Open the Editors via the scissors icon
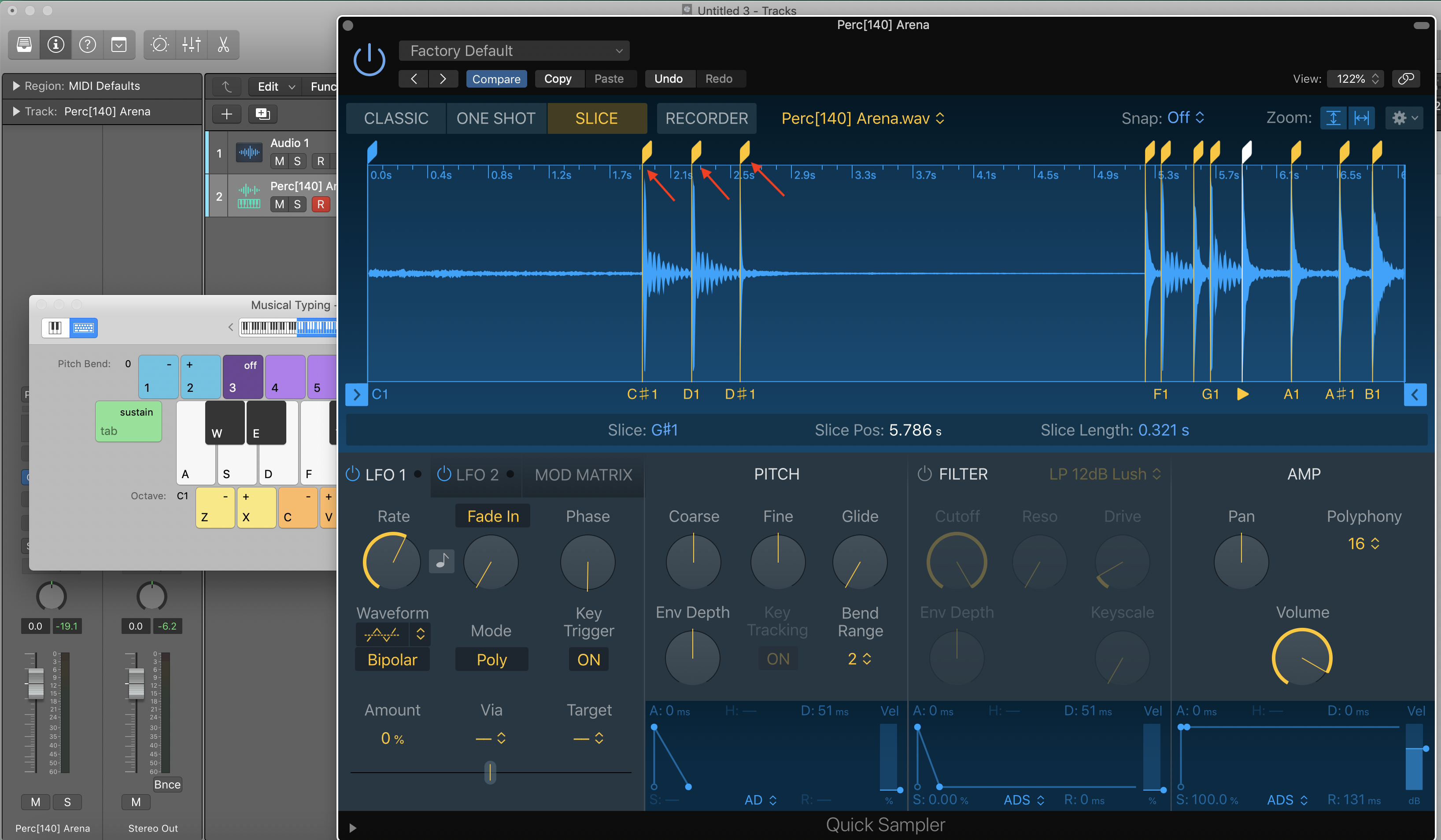Screen dimensions: 1441x840 click(x=223, y=44)
